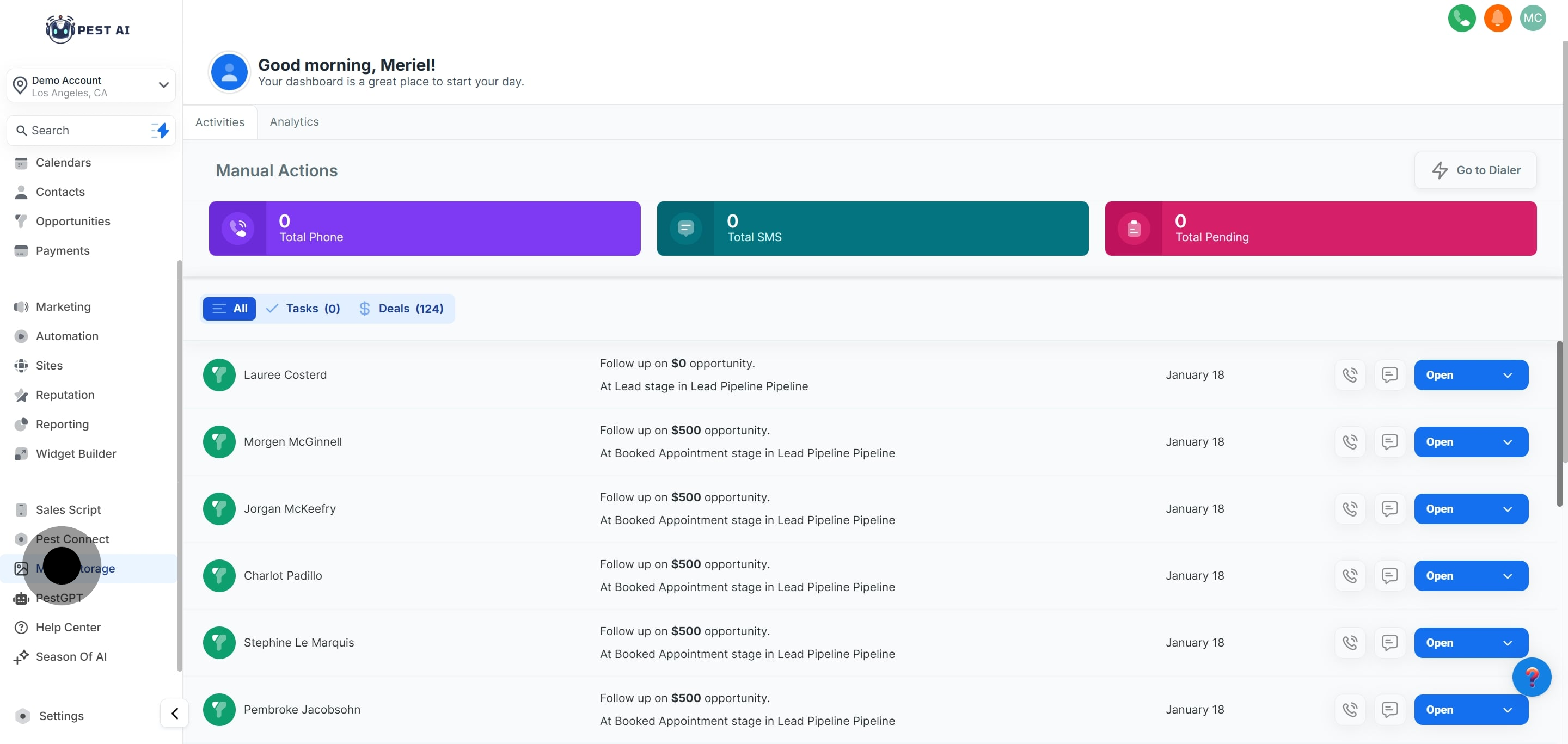1568x744 pixels.
Task: Expand the Demo Account location dropdown
Action: 163,85
